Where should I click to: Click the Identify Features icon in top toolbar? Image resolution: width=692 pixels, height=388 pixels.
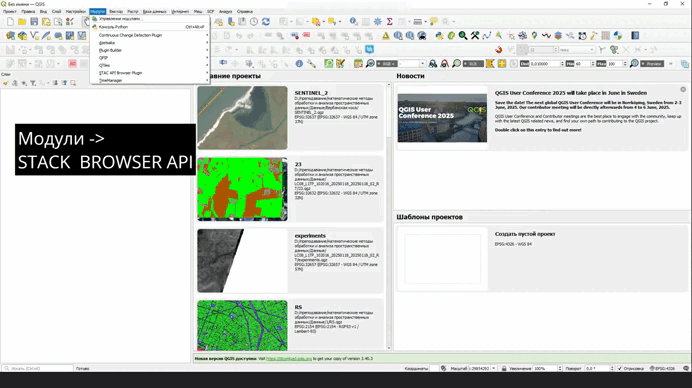(x=354, y=21)
